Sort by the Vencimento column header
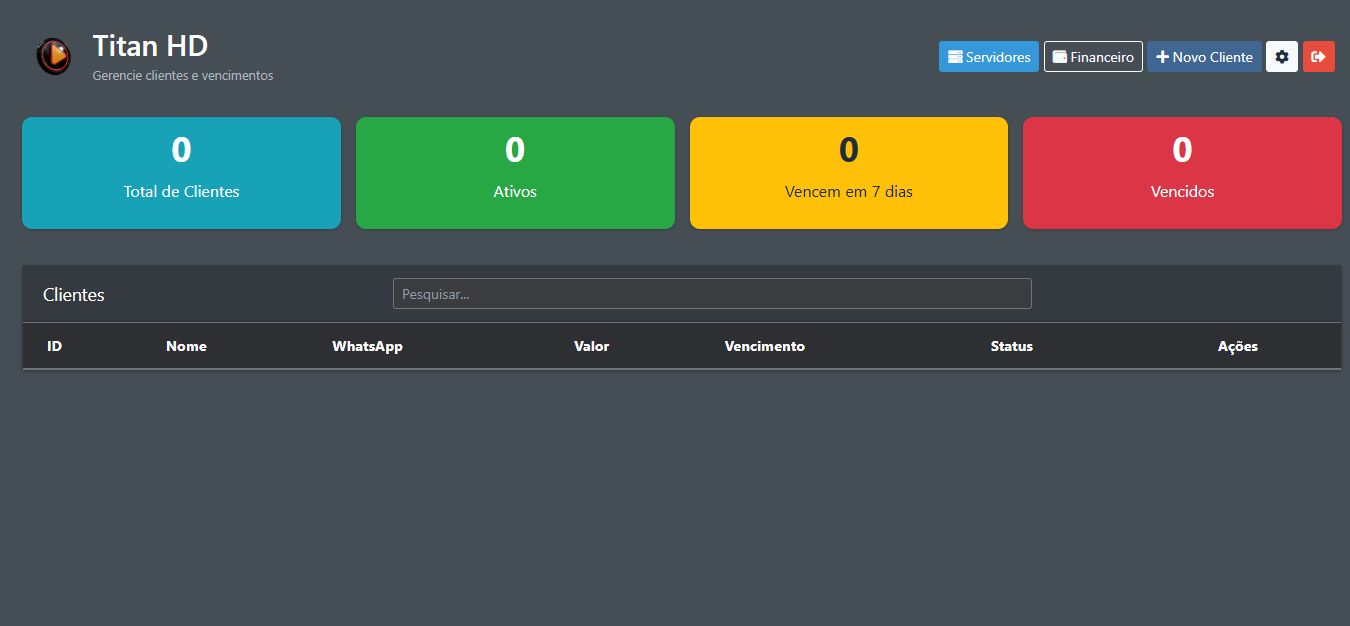The width and height of the screenshot is (1350, 626). pos(764,346)
